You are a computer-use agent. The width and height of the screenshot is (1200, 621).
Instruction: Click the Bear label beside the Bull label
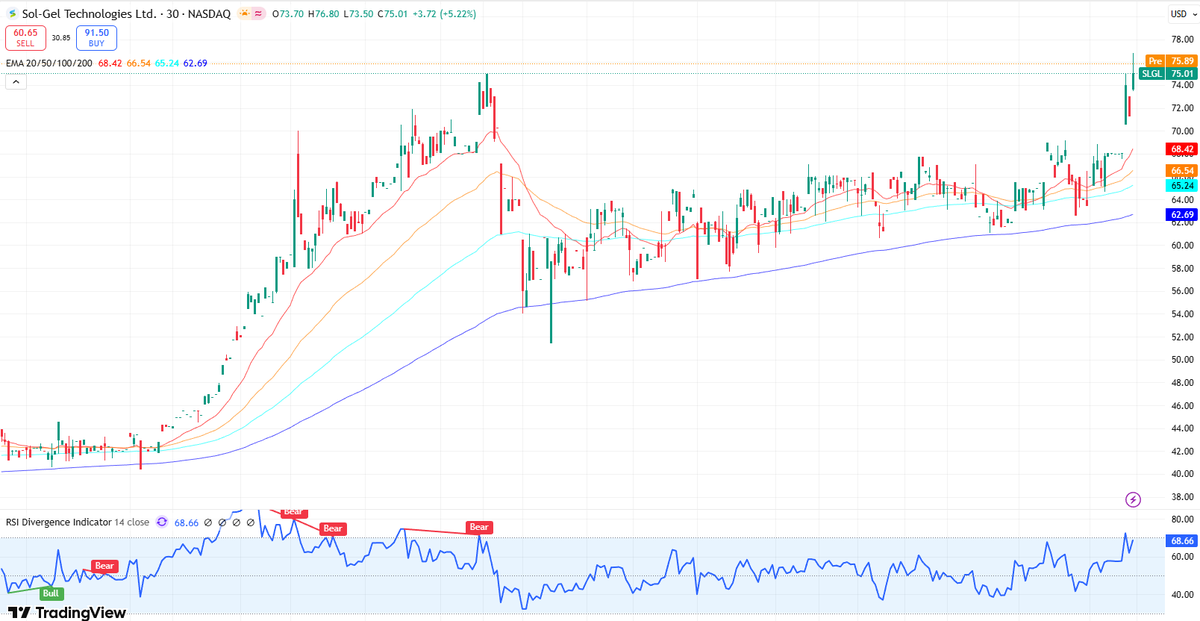click(x=104, y=566)
